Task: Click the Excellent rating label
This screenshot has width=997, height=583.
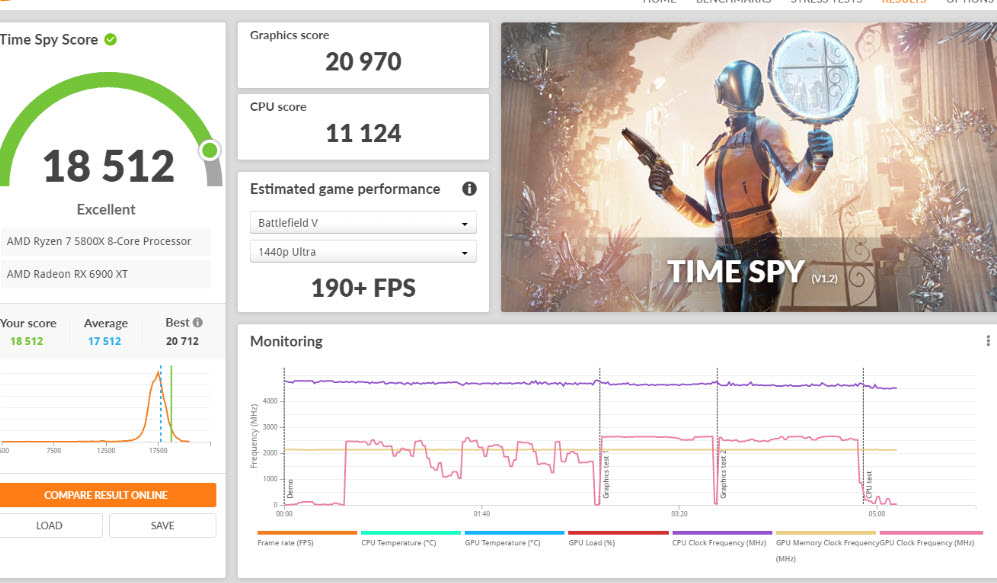Action: tap(106, 210)
